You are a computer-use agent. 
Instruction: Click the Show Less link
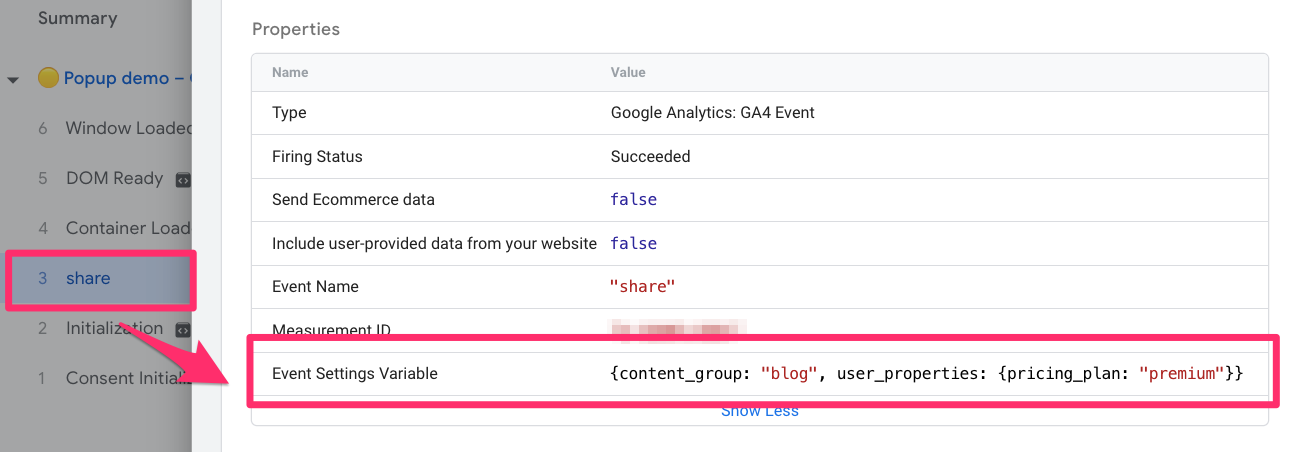(759, 411)
